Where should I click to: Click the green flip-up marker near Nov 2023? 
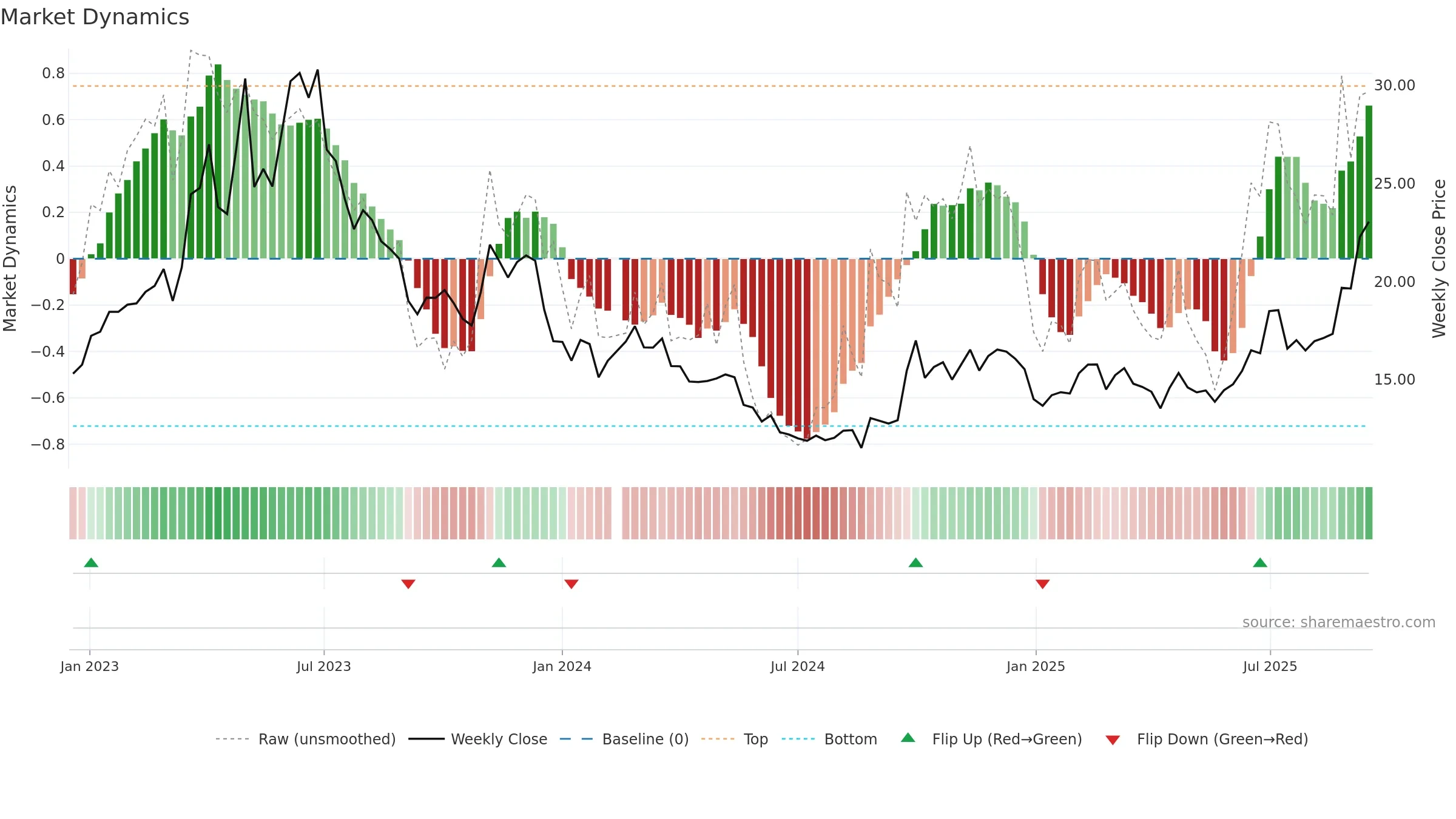click(x=499, y=562)
